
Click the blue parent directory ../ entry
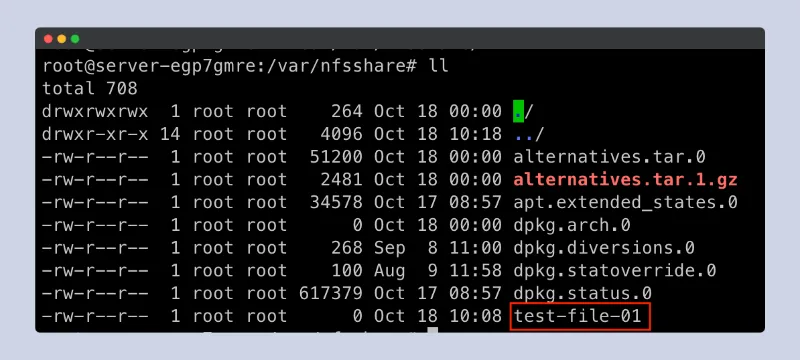click(x=529, y=134)
